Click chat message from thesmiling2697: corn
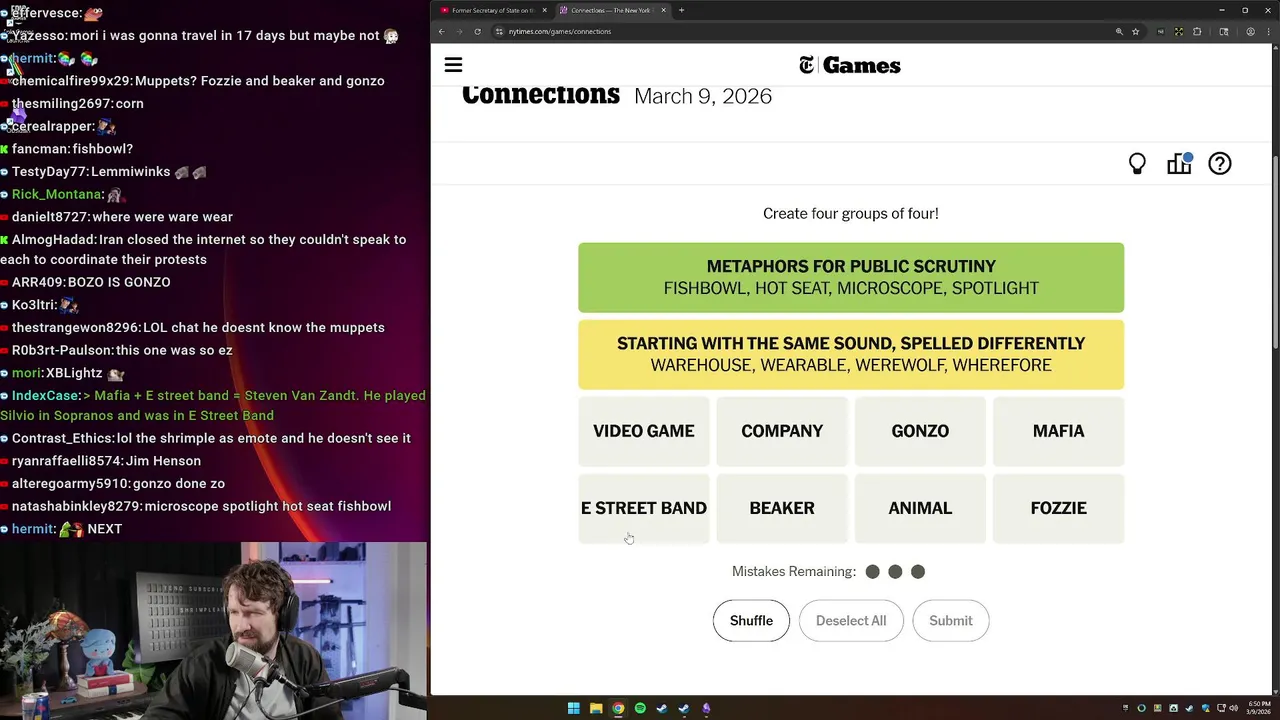 coord(78,104)
